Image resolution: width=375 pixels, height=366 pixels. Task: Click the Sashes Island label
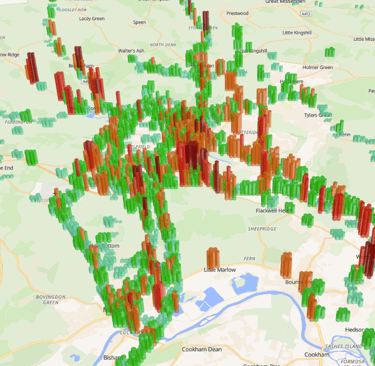pyautogui.click(x=343, y=346)
